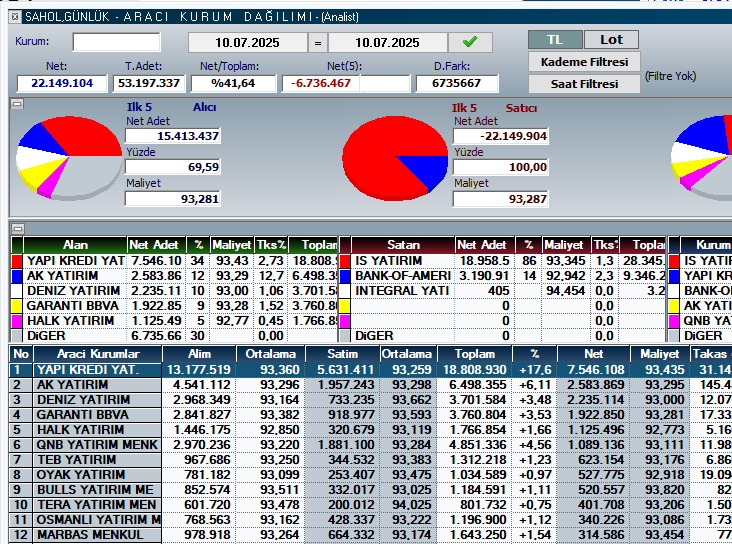Open Saat Filtresi
The height and width of the screenshot is (544, 732).
coord(584,84)
